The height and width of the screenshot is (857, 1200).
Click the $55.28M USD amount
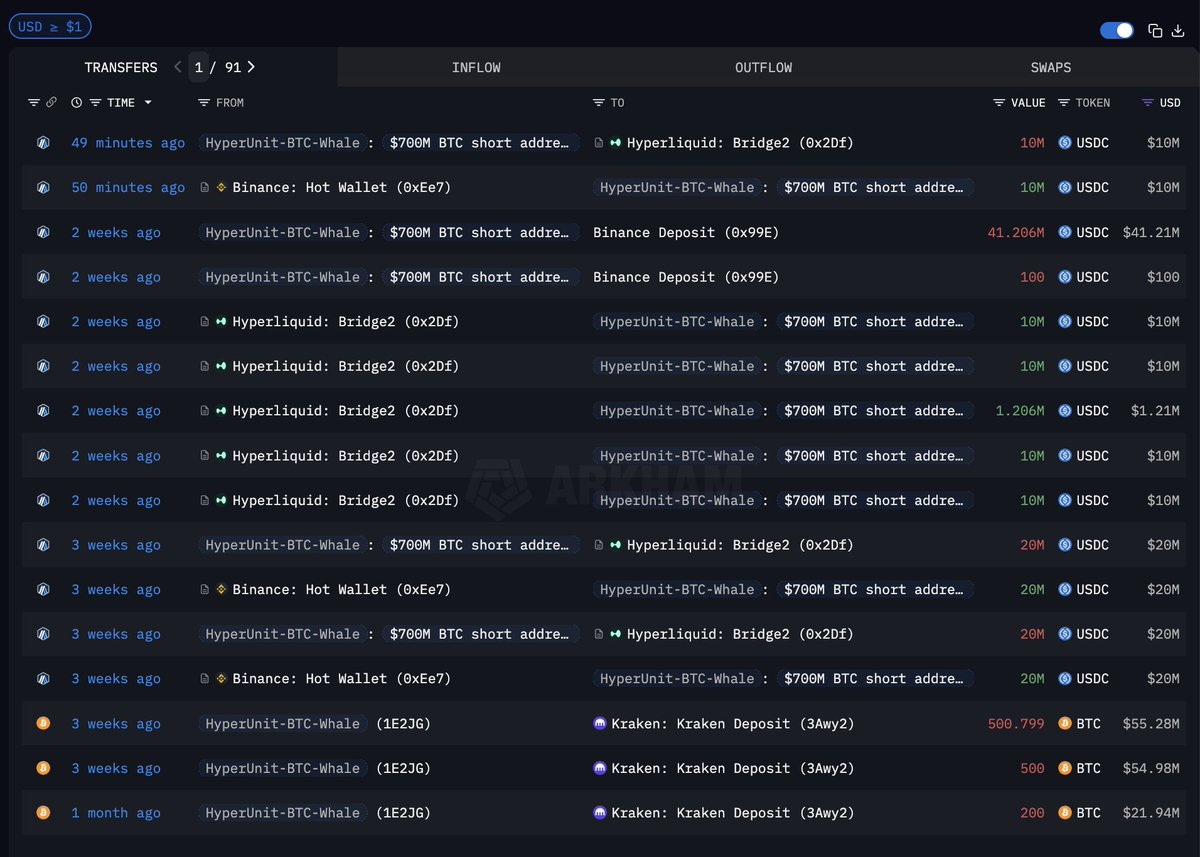pos(1151,724)
